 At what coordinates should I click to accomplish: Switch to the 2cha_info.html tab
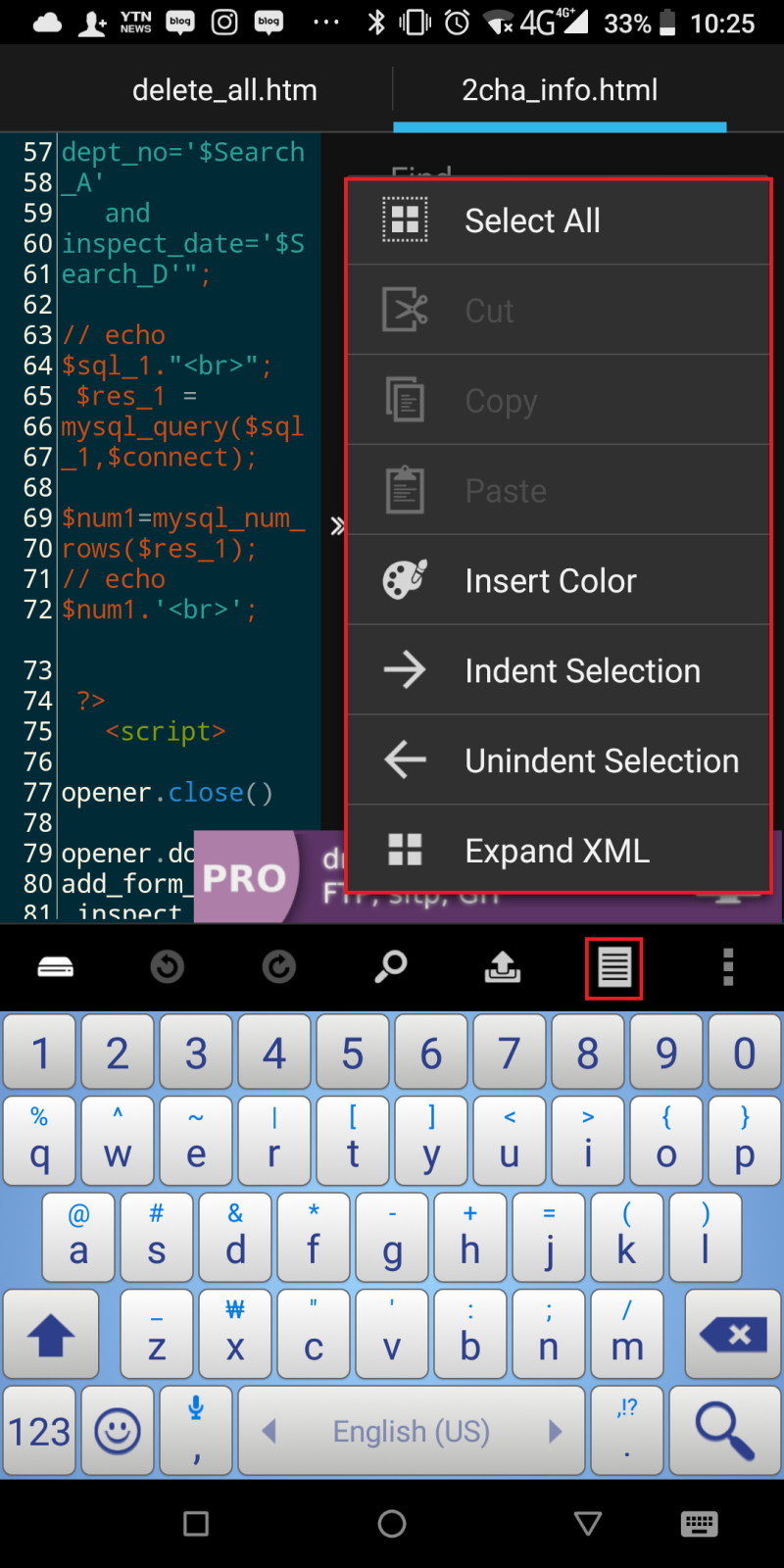click(560, 90)
